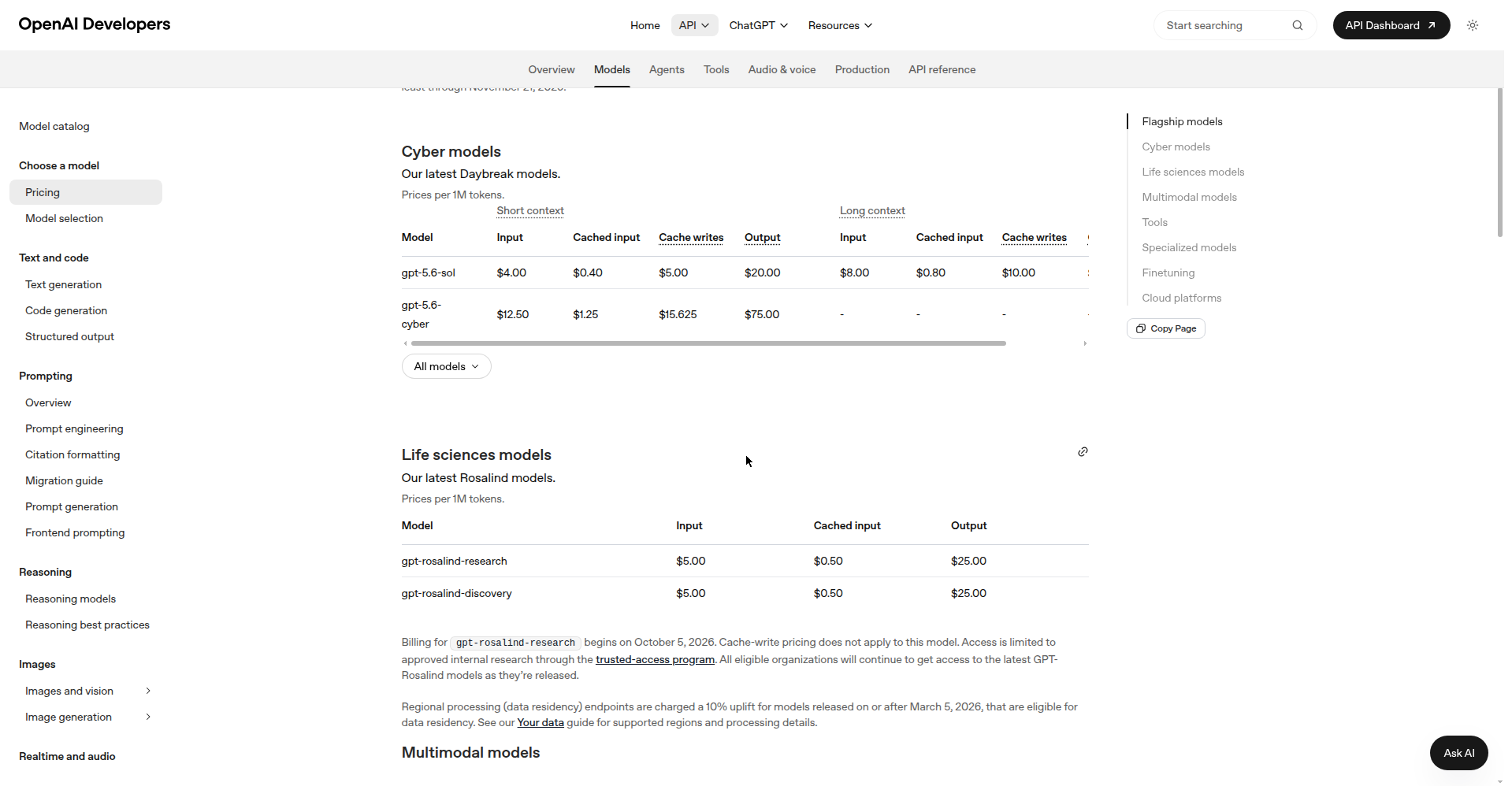Viewport: 1512px width, 786px height.
Task: Jump to Cloud platforms in outline
Action: 1181,298
